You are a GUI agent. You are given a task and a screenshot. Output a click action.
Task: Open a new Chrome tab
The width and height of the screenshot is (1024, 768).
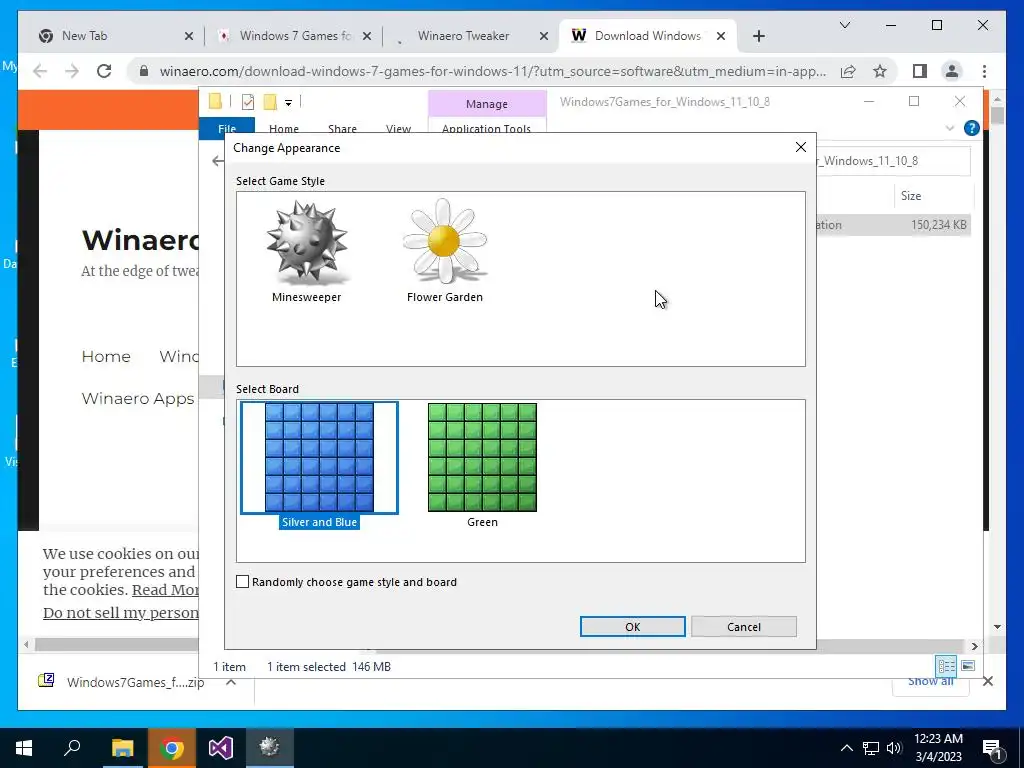coord(758,36)
